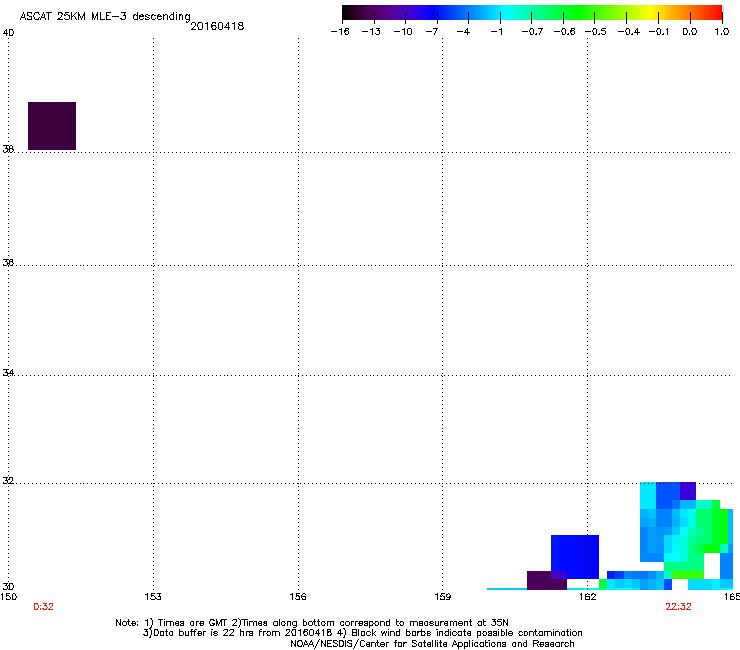Screen dimensions: 740x650
Task: Click the longitude label "162"
Action: [x=588, y=597]
